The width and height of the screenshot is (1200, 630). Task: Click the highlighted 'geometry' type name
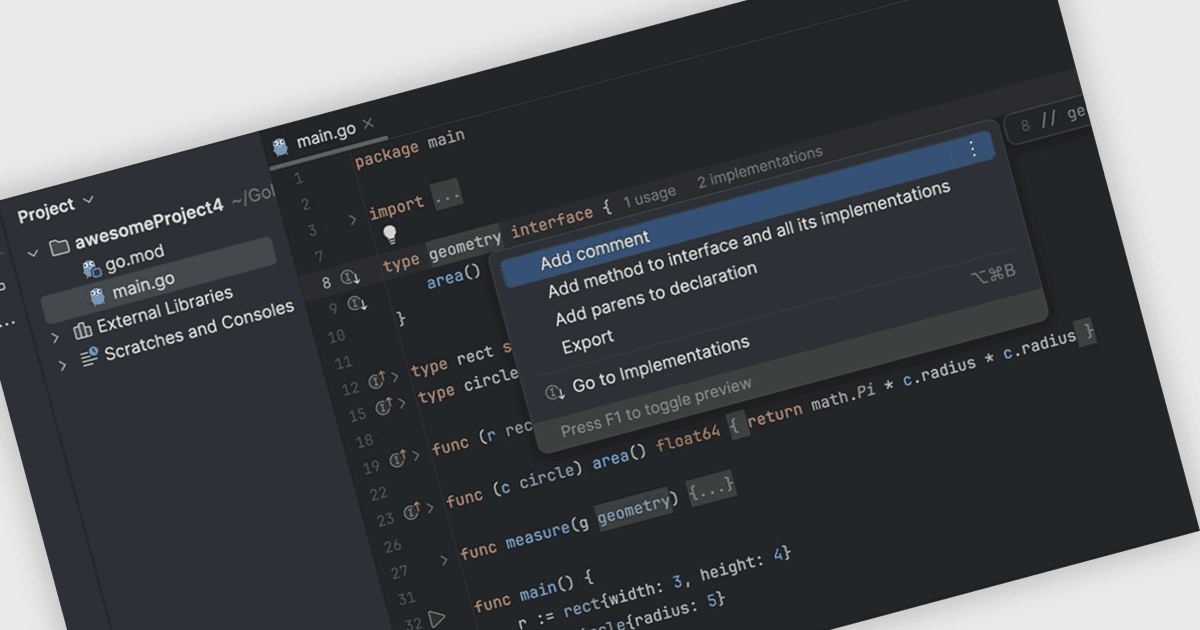[465, 245]
